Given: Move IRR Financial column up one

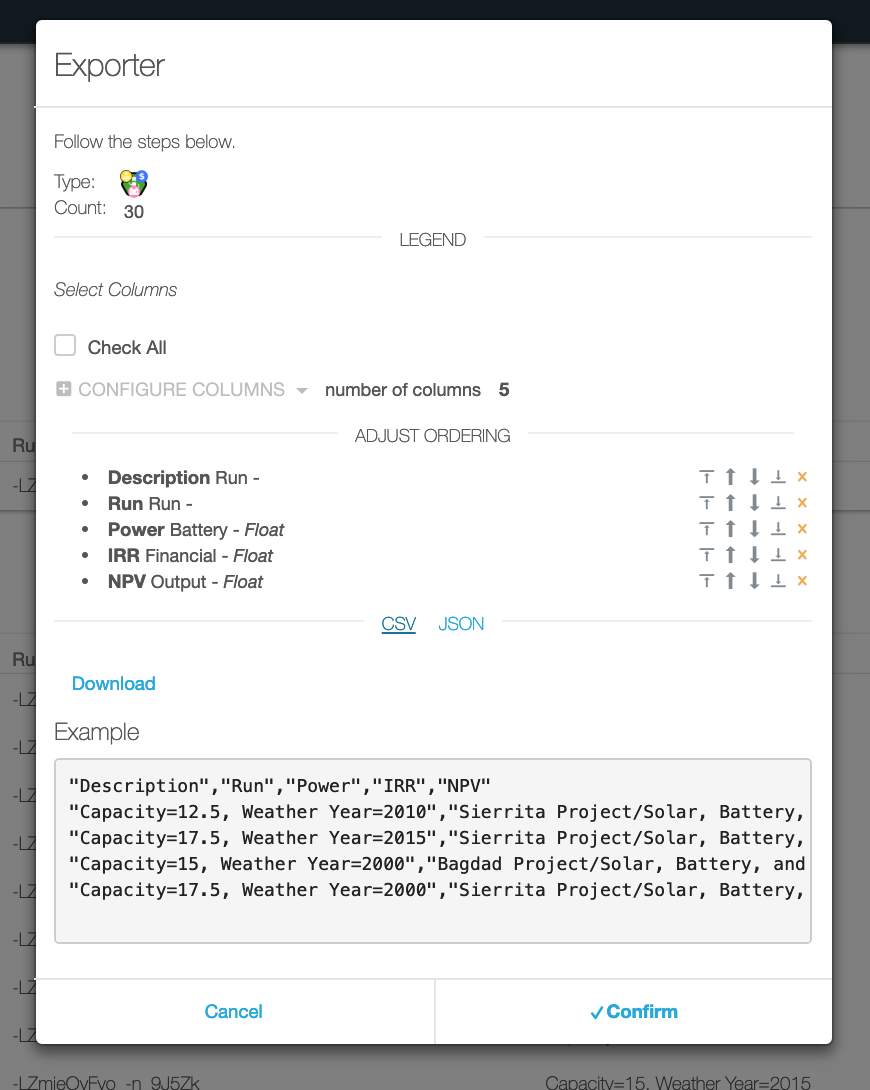Looking at the screenshot, I should (730, 555).
